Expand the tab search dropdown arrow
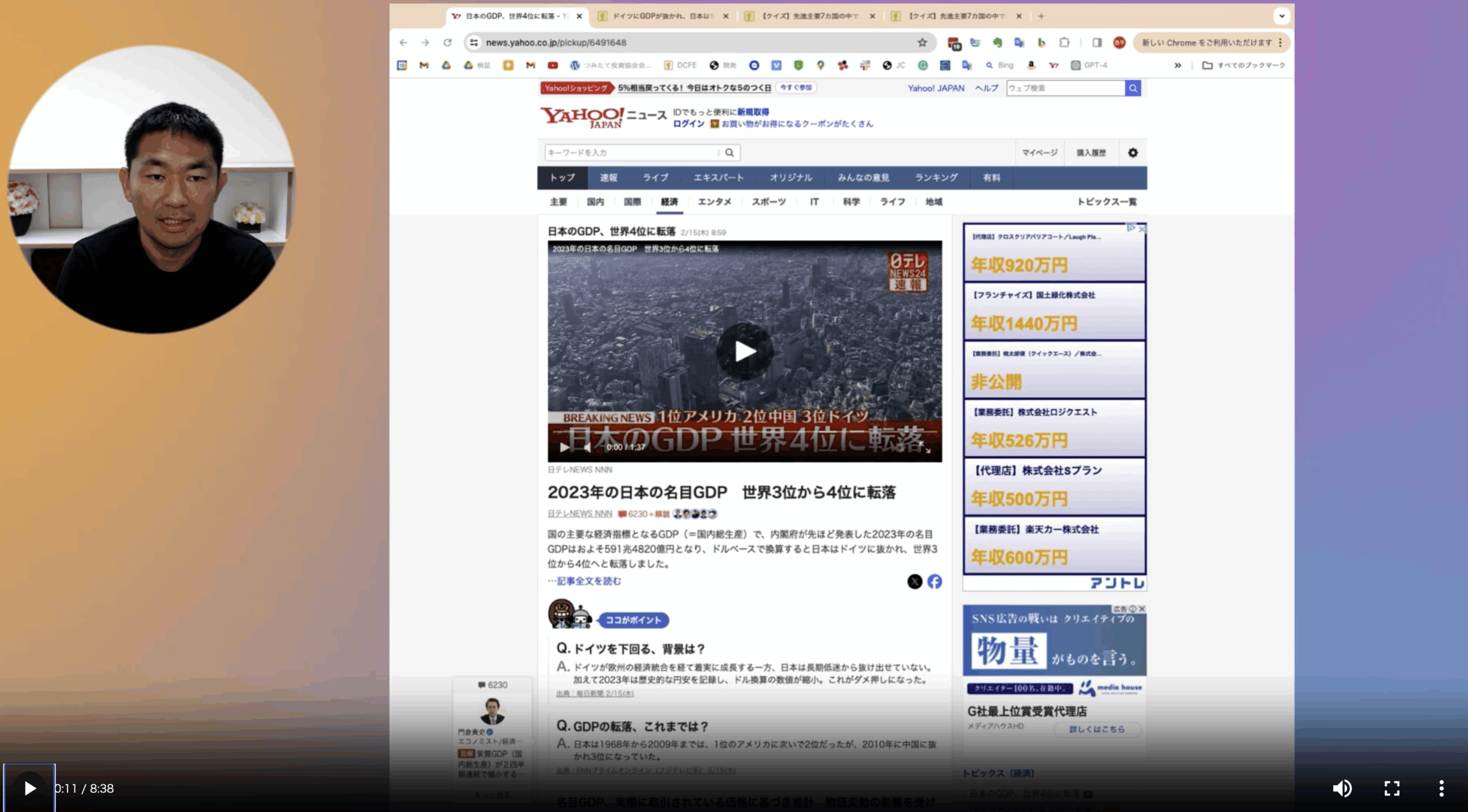The image size is (1468, 812). pyautogui.click(x=1282, y=16)
